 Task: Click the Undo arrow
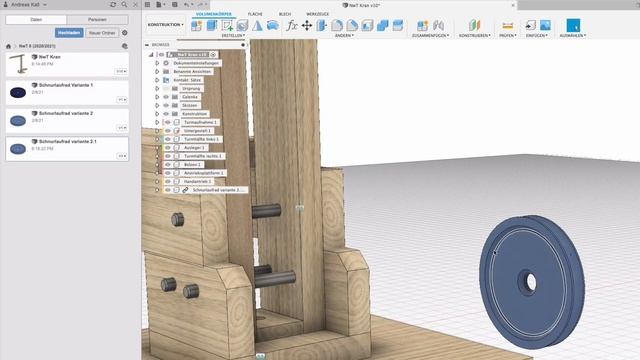coord(187,4)
